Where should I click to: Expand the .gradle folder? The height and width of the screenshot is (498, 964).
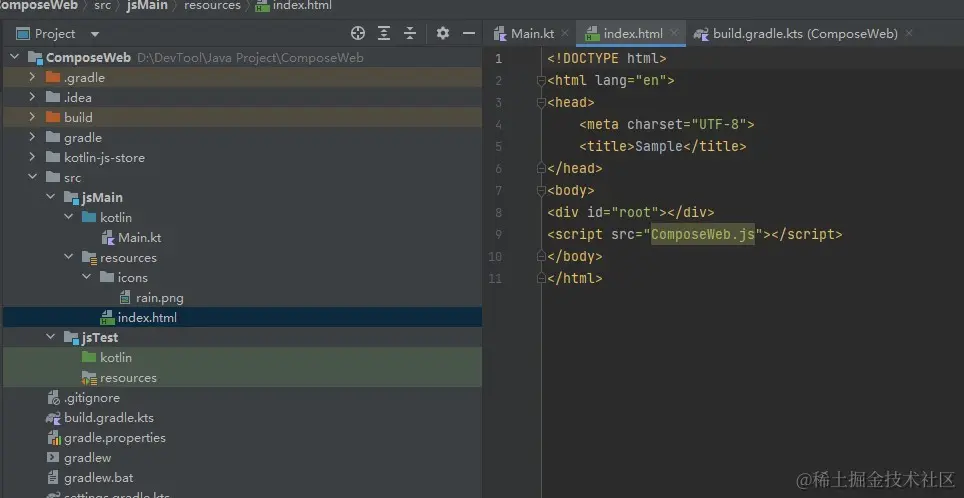32,77
